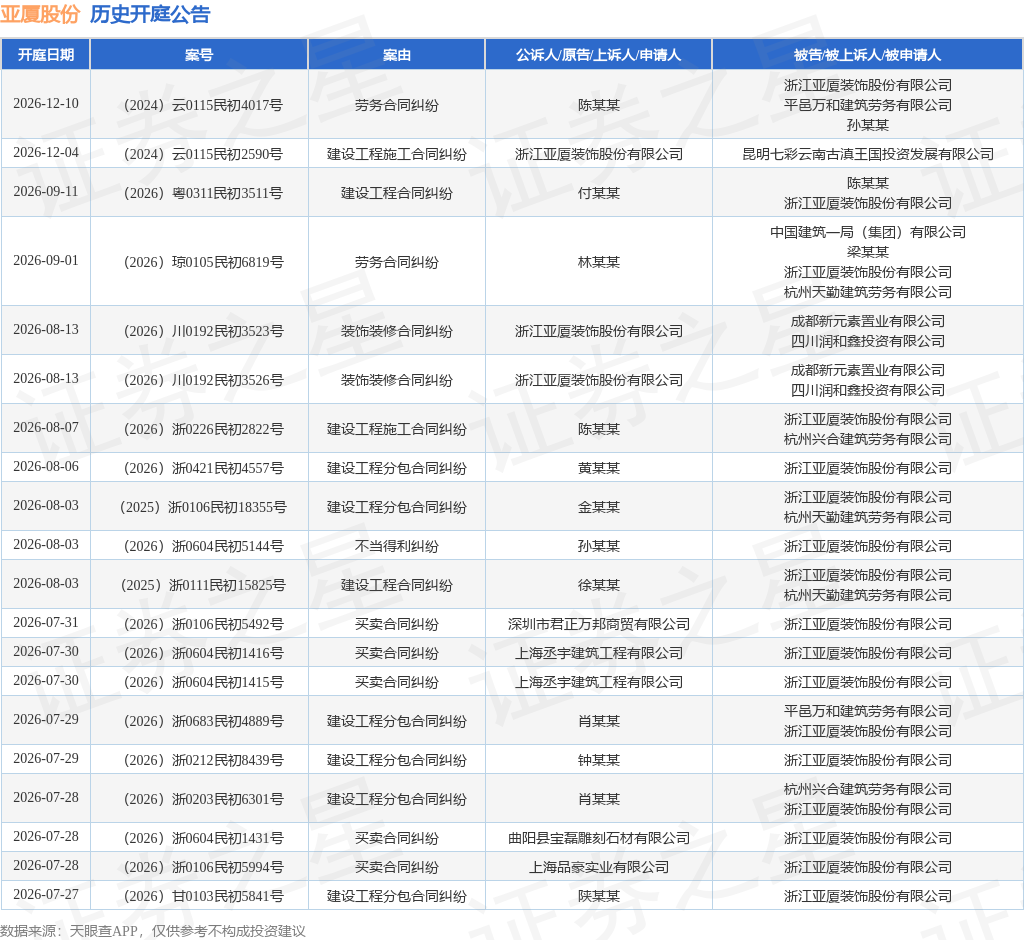Viewport: 1024px width, 940px height.
Task: Click the 公诉人/原告/上诉人/申请人 column header
Action: click(598, 55)
